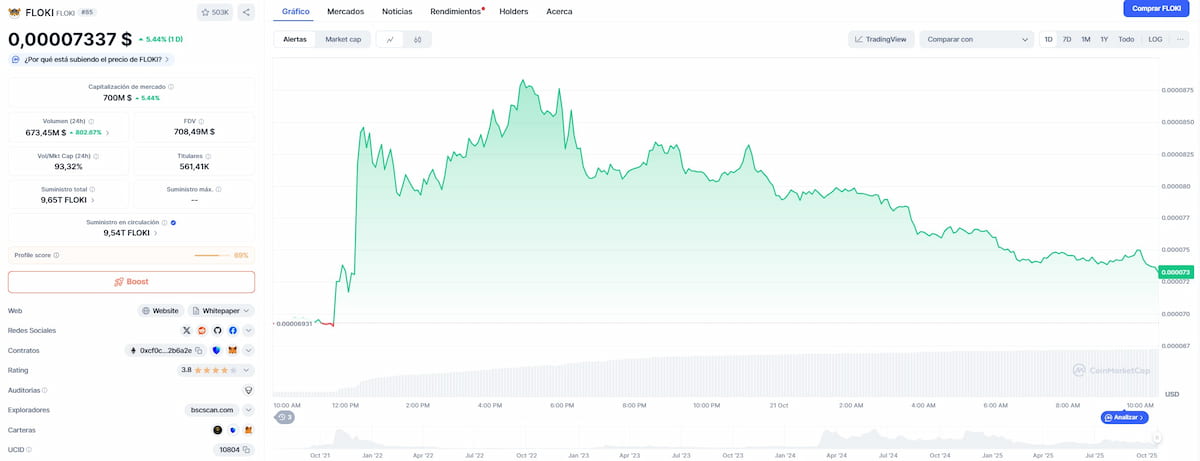Image resolution: width=1200 pixels, height=461 pixels.
Task: Toggle LOG scale on chart
Action: [x=1155, y=39]
